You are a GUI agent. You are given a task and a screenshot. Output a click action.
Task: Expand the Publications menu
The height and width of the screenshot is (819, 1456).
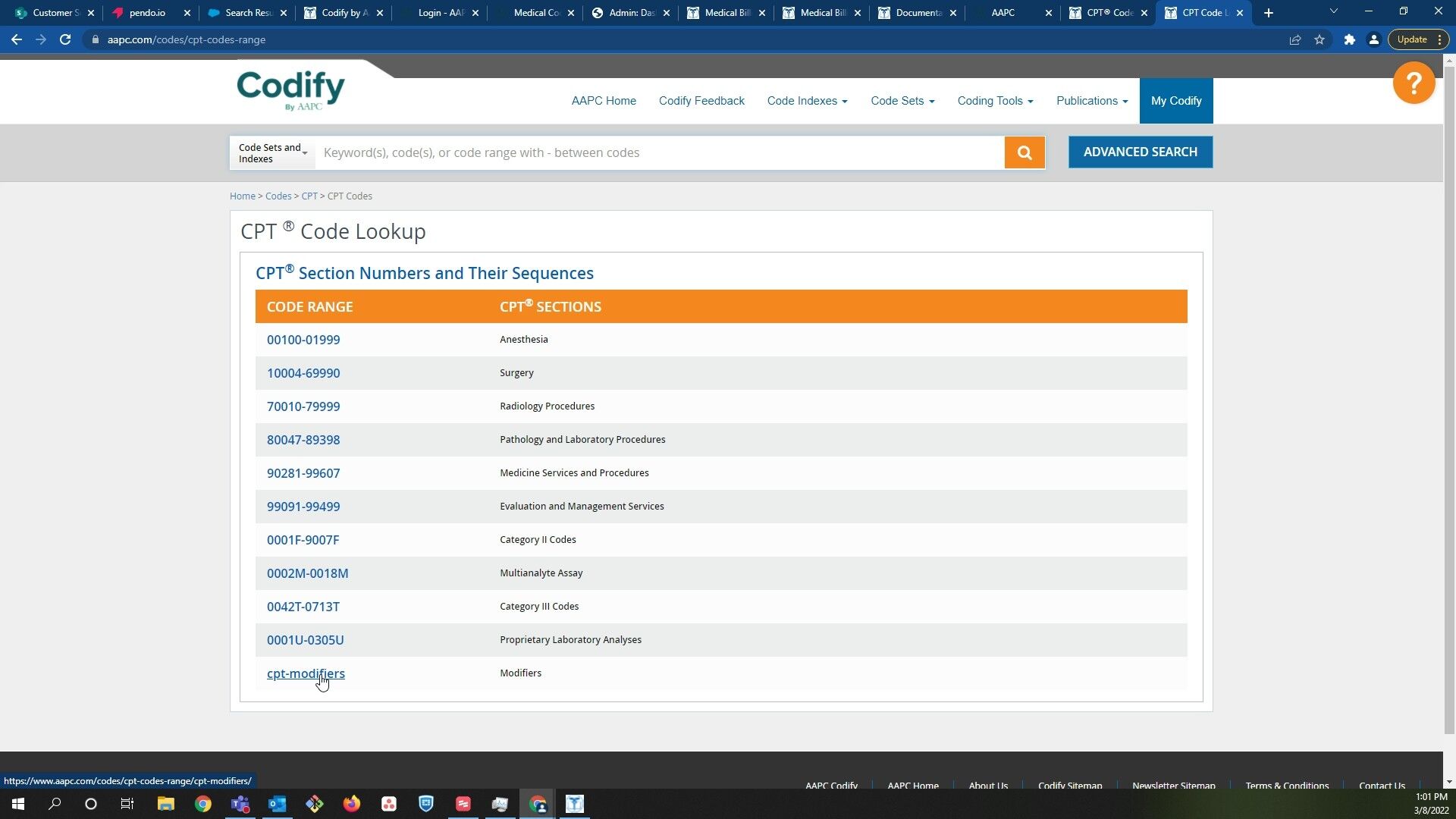point(1092,101)
